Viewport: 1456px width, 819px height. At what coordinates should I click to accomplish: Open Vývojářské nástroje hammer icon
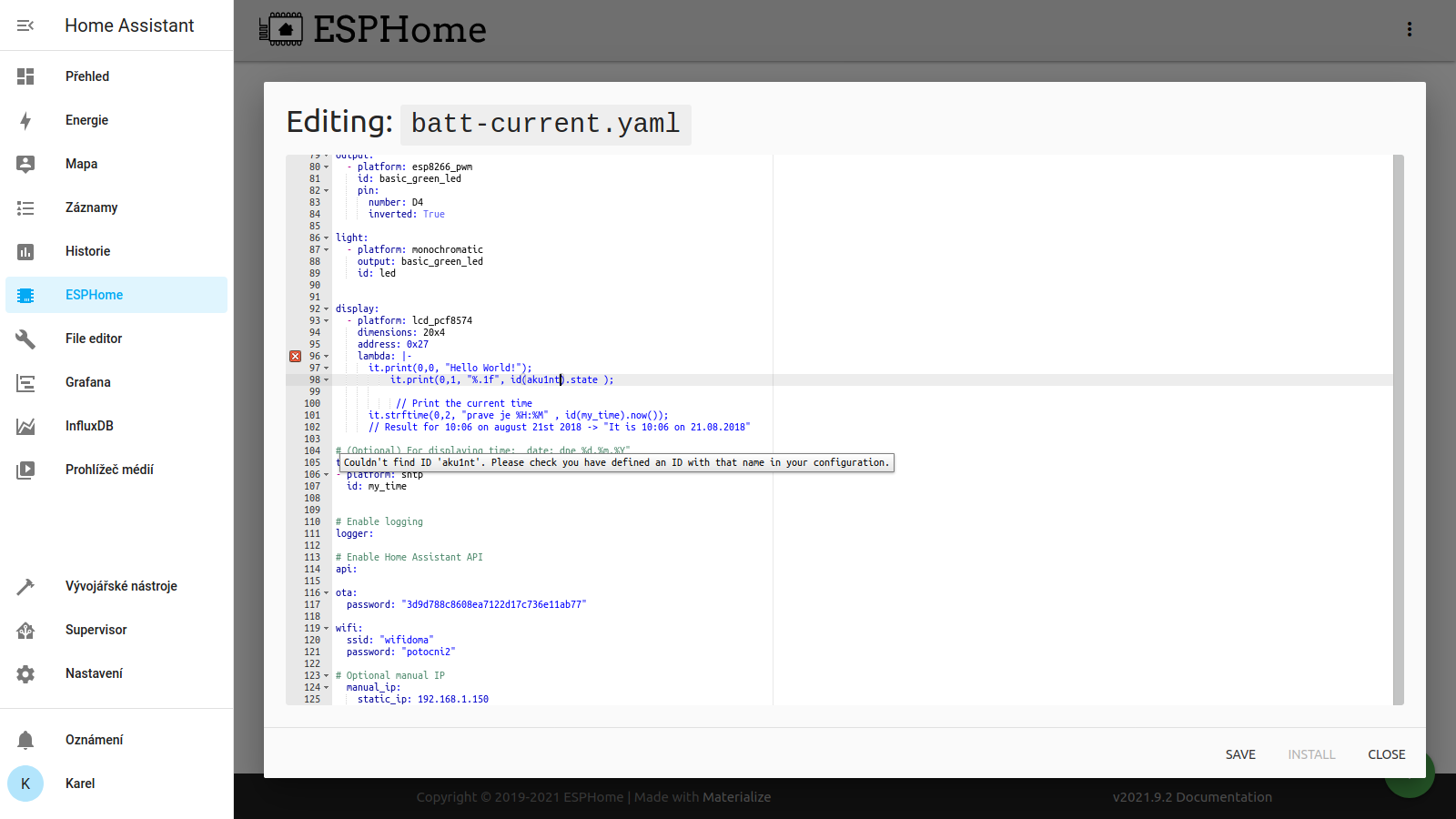25,586
